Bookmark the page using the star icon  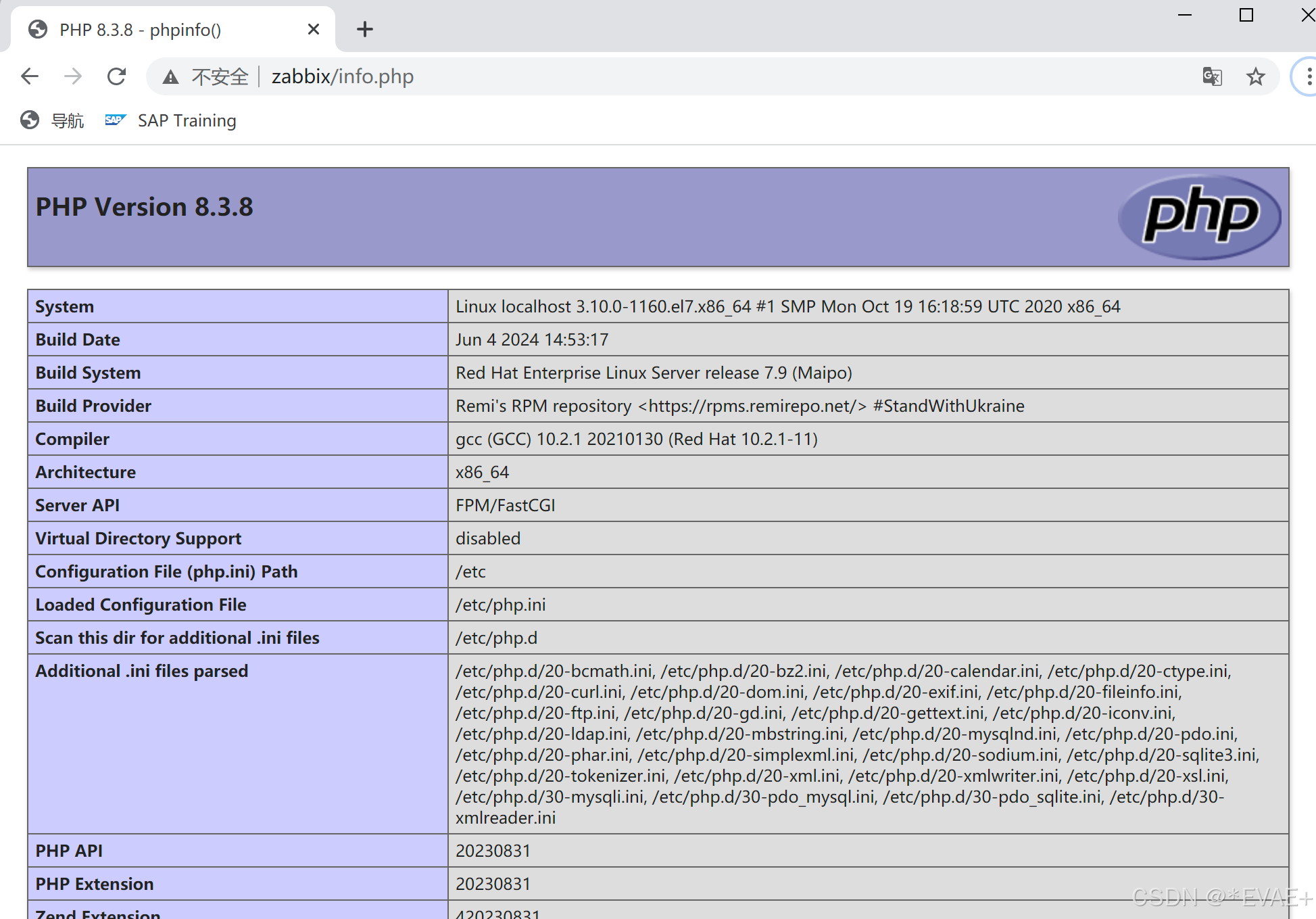pos(1255,76)
